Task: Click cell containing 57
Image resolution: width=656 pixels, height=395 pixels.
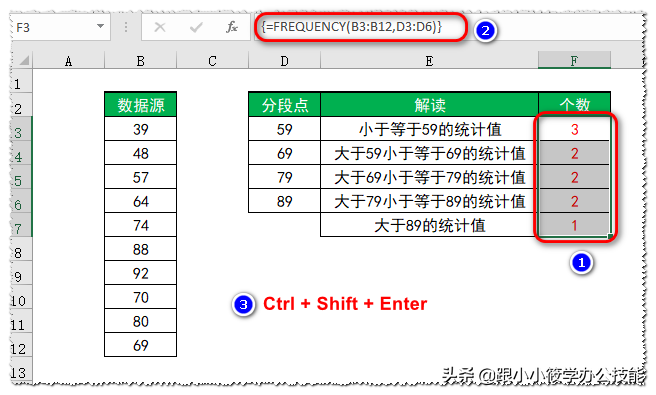Action: (x=141, y=177)
